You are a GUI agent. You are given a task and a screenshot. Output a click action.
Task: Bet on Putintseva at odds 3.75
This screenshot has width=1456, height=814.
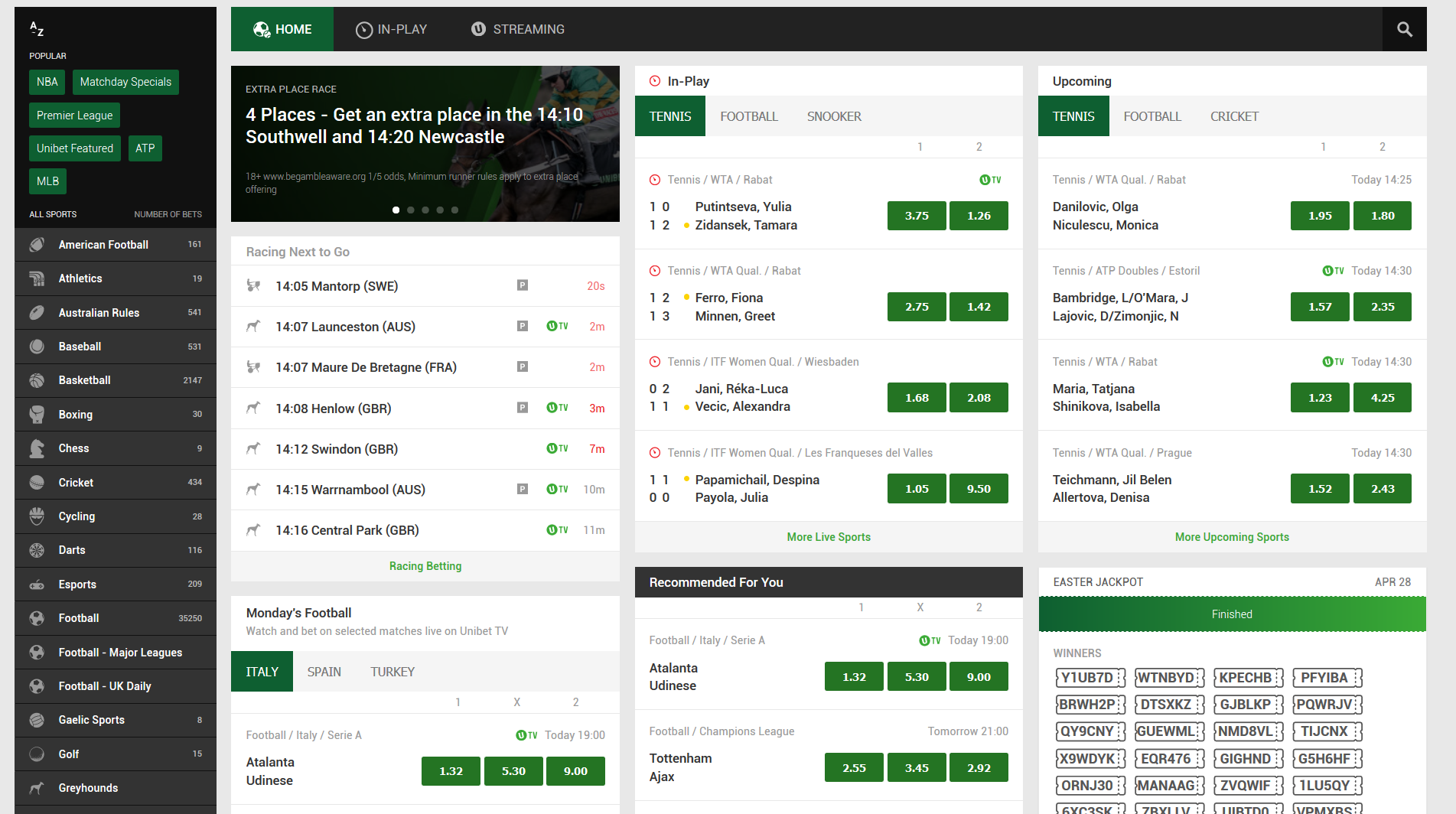coord(917,216)
